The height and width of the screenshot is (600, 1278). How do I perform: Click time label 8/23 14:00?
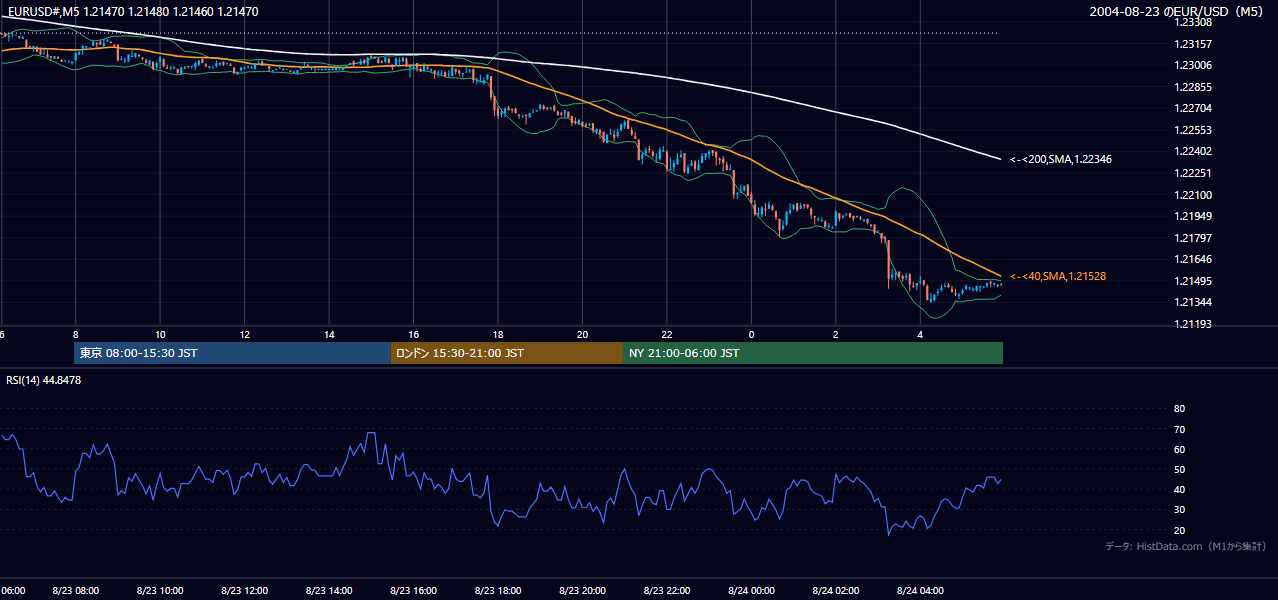(329, 591)
